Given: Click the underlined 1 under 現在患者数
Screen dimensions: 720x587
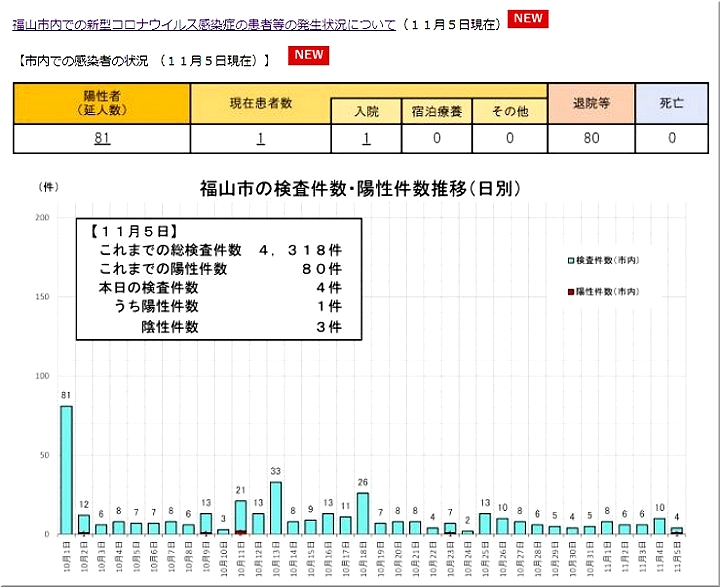Looking at the screenshot, I should click(260, 139).
